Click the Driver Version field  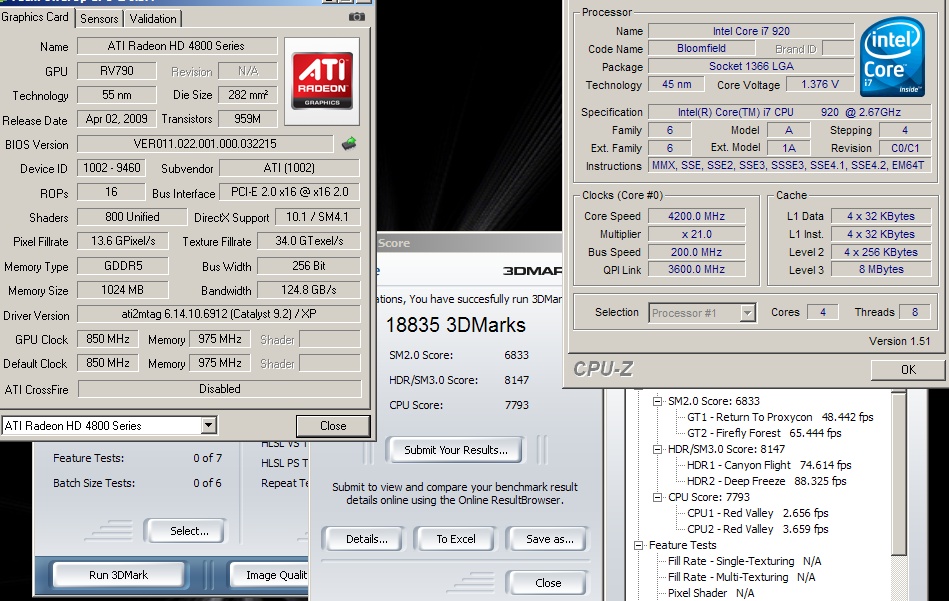(x=219, y=314)
